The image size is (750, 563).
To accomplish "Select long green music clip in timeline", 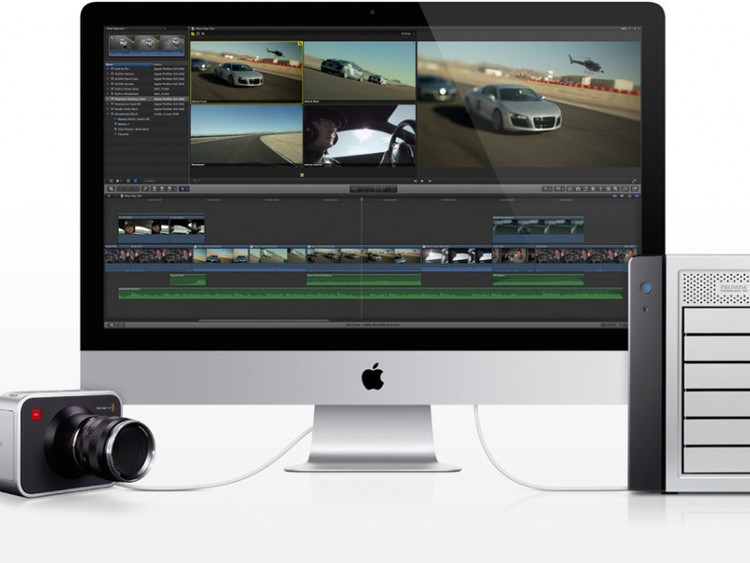I will [x=371, y=294].
